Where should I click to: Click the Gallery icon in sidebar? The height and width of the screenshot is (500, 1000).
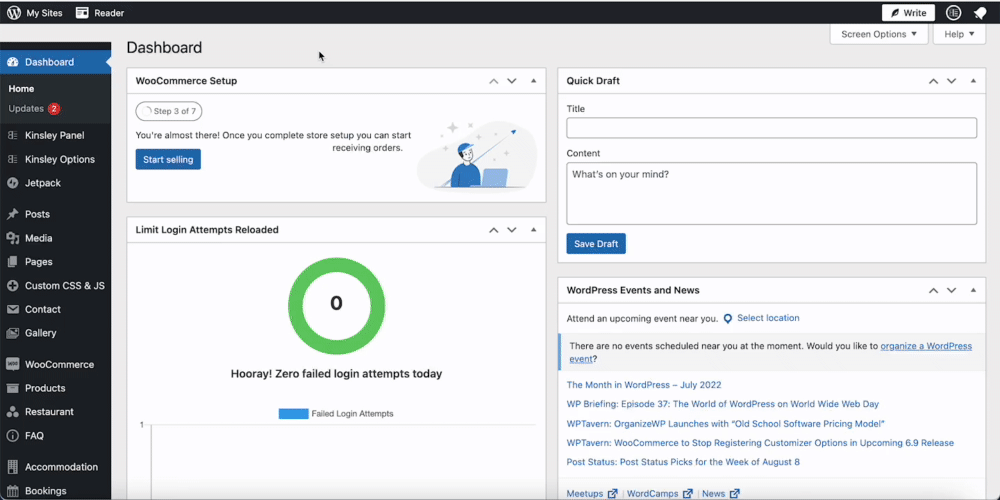click(x=12, y=333)
